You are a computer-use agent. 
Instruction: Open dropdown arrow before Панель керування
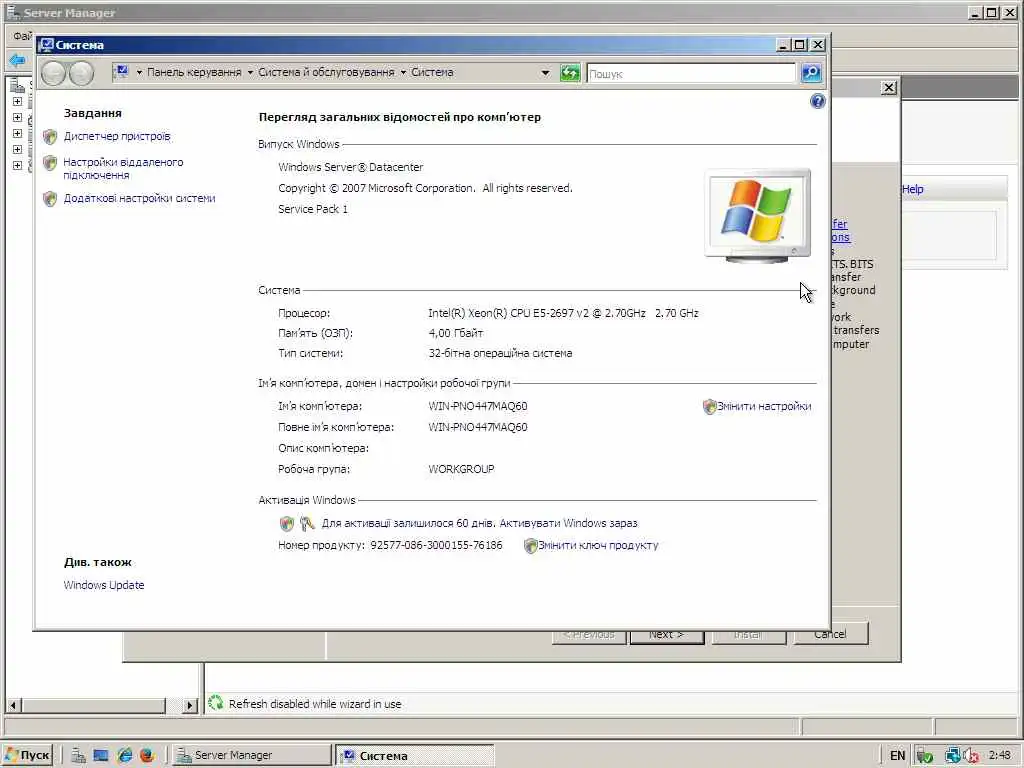coord(139,72)
